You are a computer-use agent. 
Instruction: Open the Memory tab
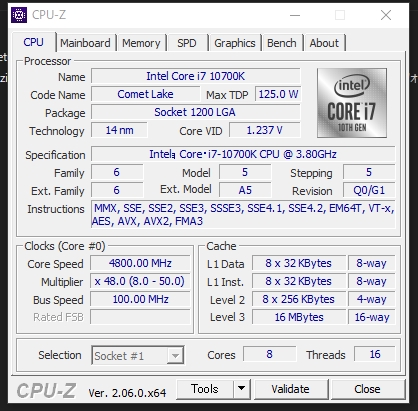141,43
